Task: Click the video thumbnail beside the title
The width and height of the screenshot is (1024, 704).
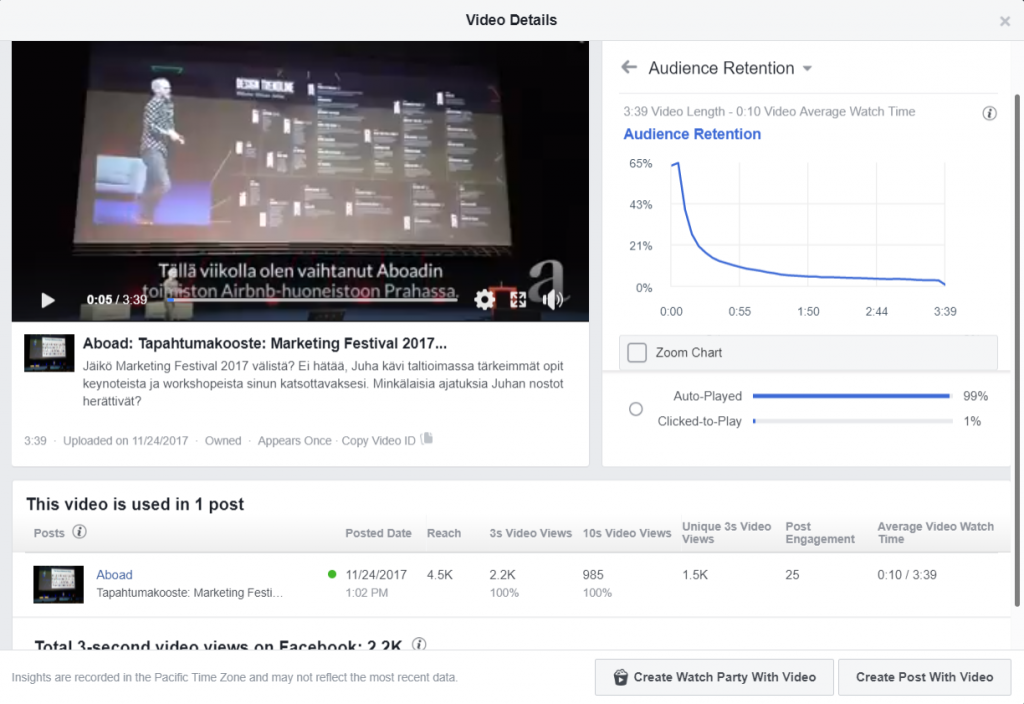Action: [49, 353]
